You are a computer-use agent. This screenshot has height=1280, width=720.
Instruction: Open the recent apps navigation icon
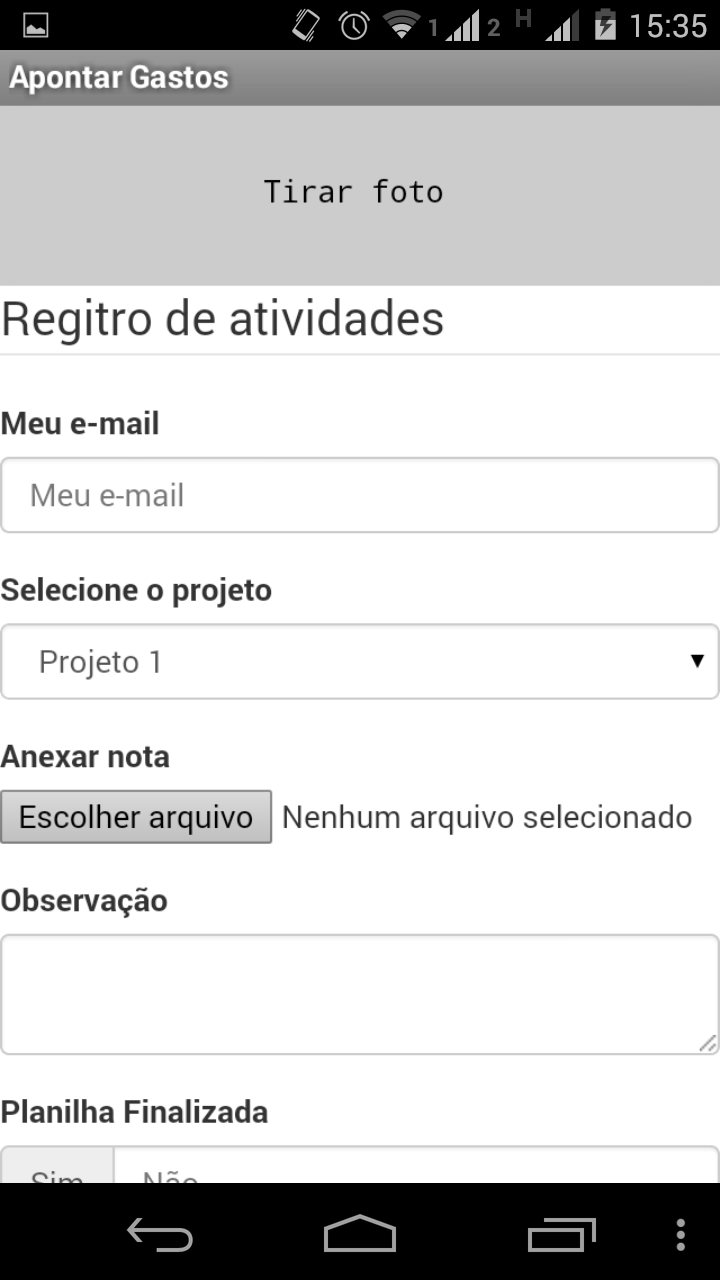tap(561, 1235)
